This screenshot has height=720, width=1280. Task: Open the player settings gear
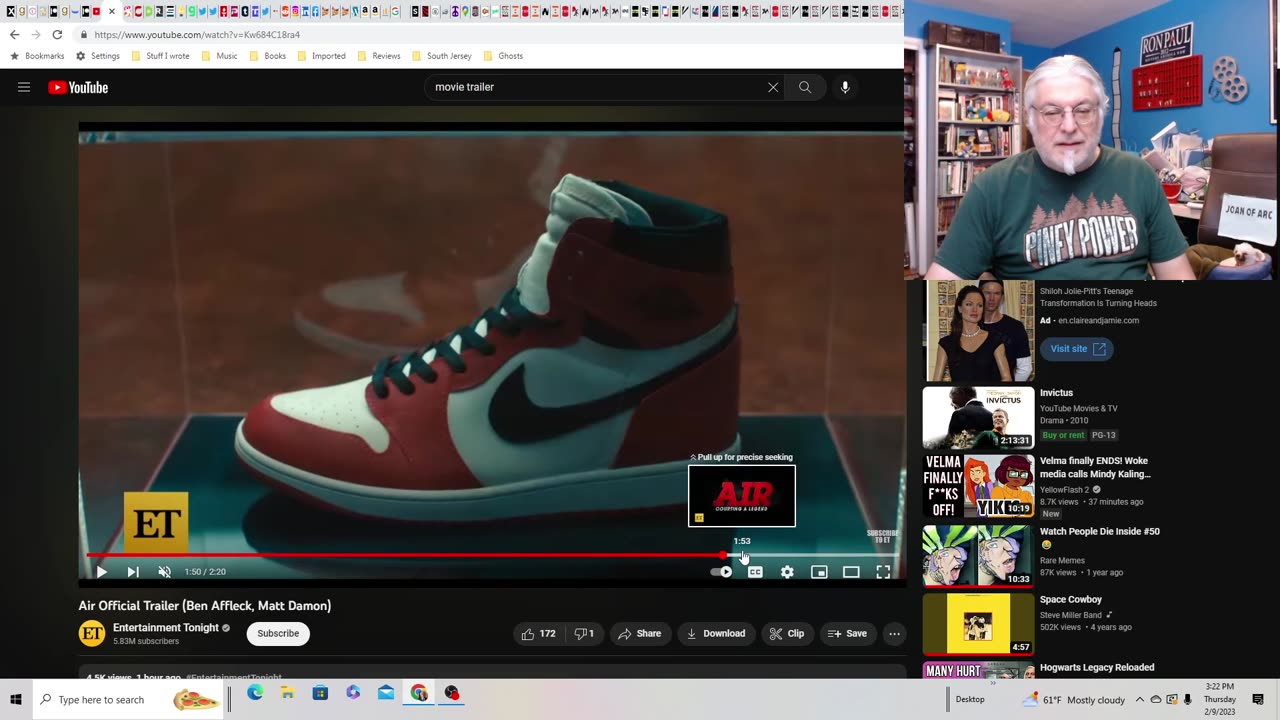pos(787,572)
